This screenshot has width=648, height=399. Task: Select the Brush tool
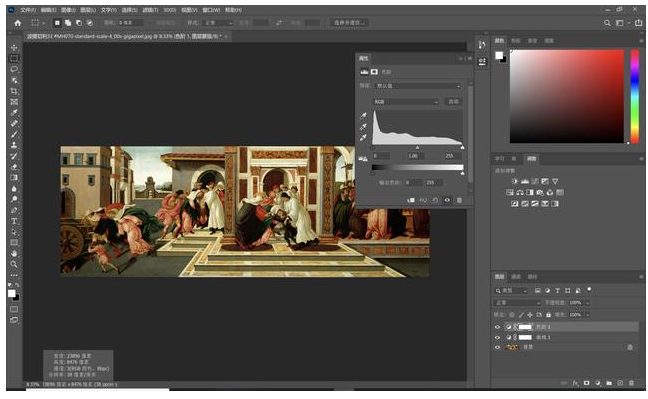14,134
